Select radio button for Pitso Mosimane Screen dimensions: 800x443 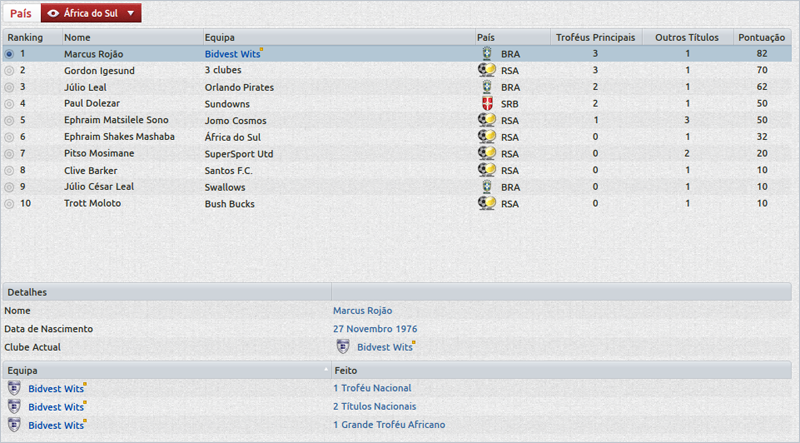[x=10, y=154]
